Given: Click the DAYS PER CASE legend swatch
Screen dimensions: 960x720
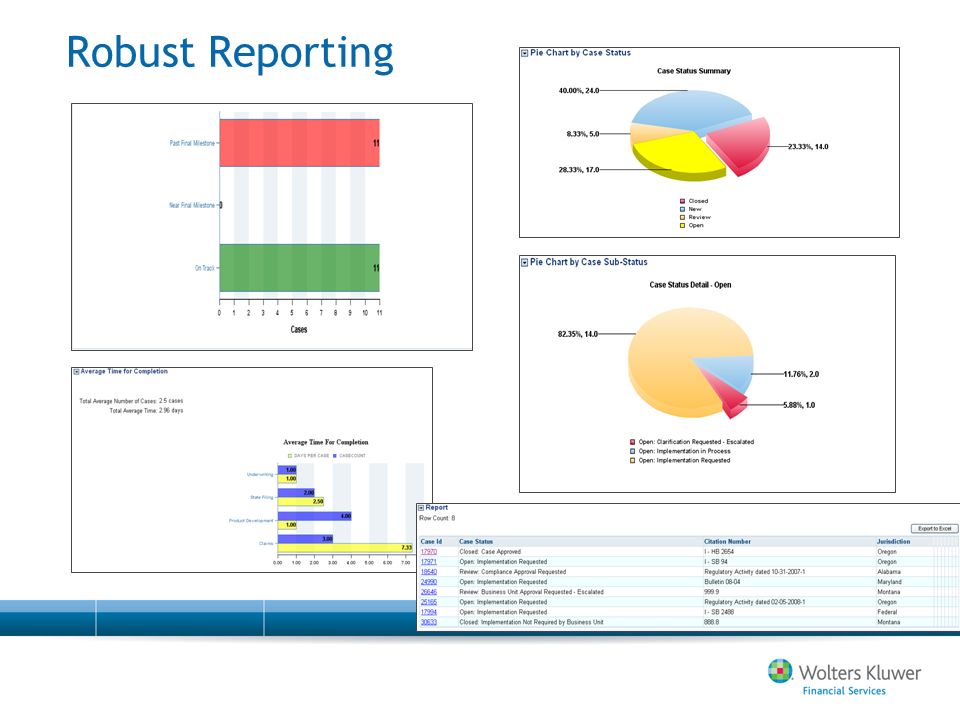Looking at the screenshot, I should pyautogui.click(x=290, y=456).
